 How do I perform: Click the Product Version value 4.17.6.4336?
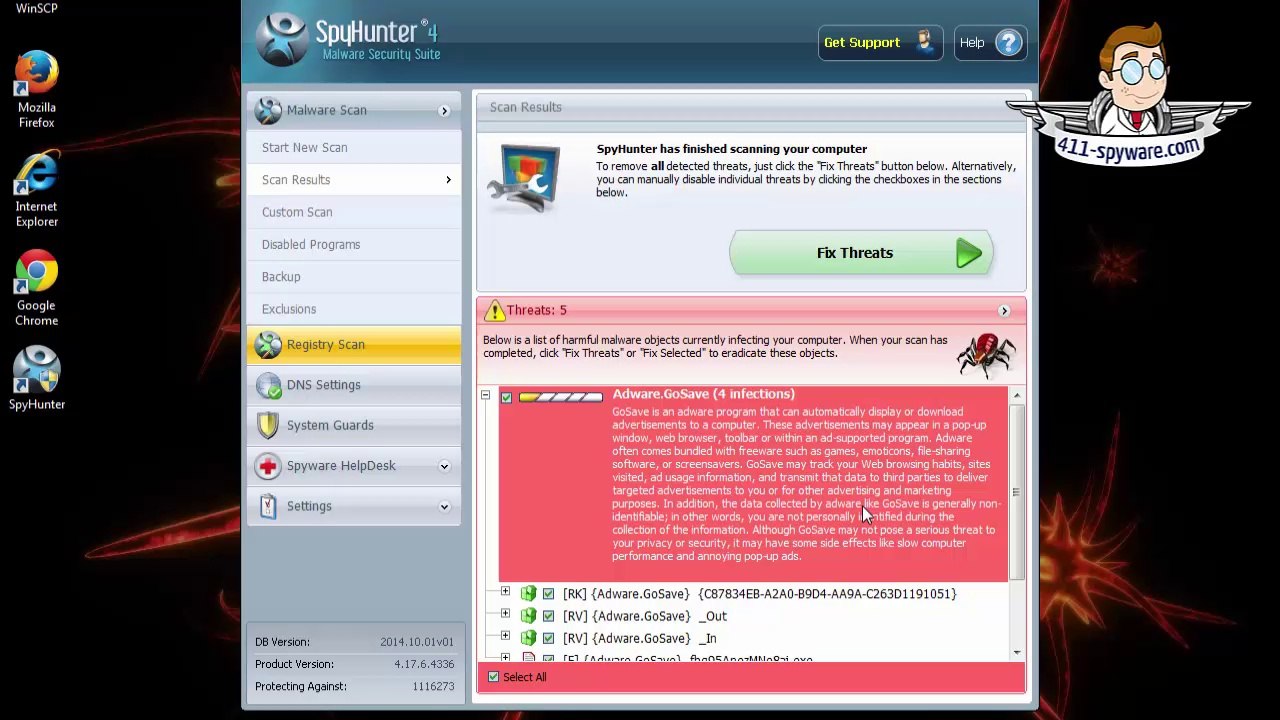click(x=424, y=664)
